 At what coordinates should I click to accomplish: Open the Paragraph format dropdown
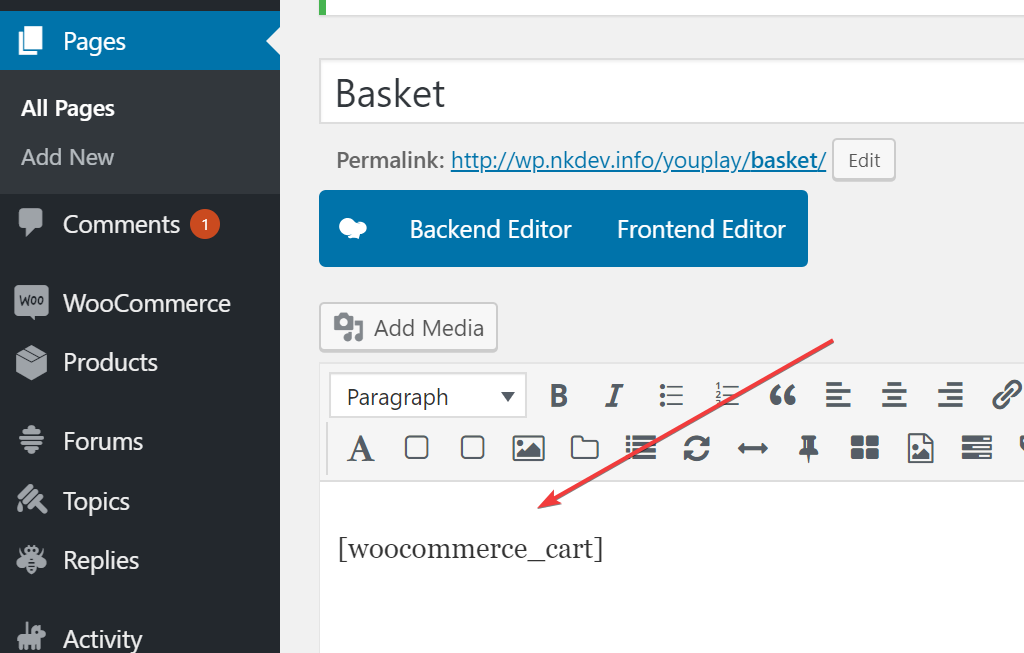[427, 397]
